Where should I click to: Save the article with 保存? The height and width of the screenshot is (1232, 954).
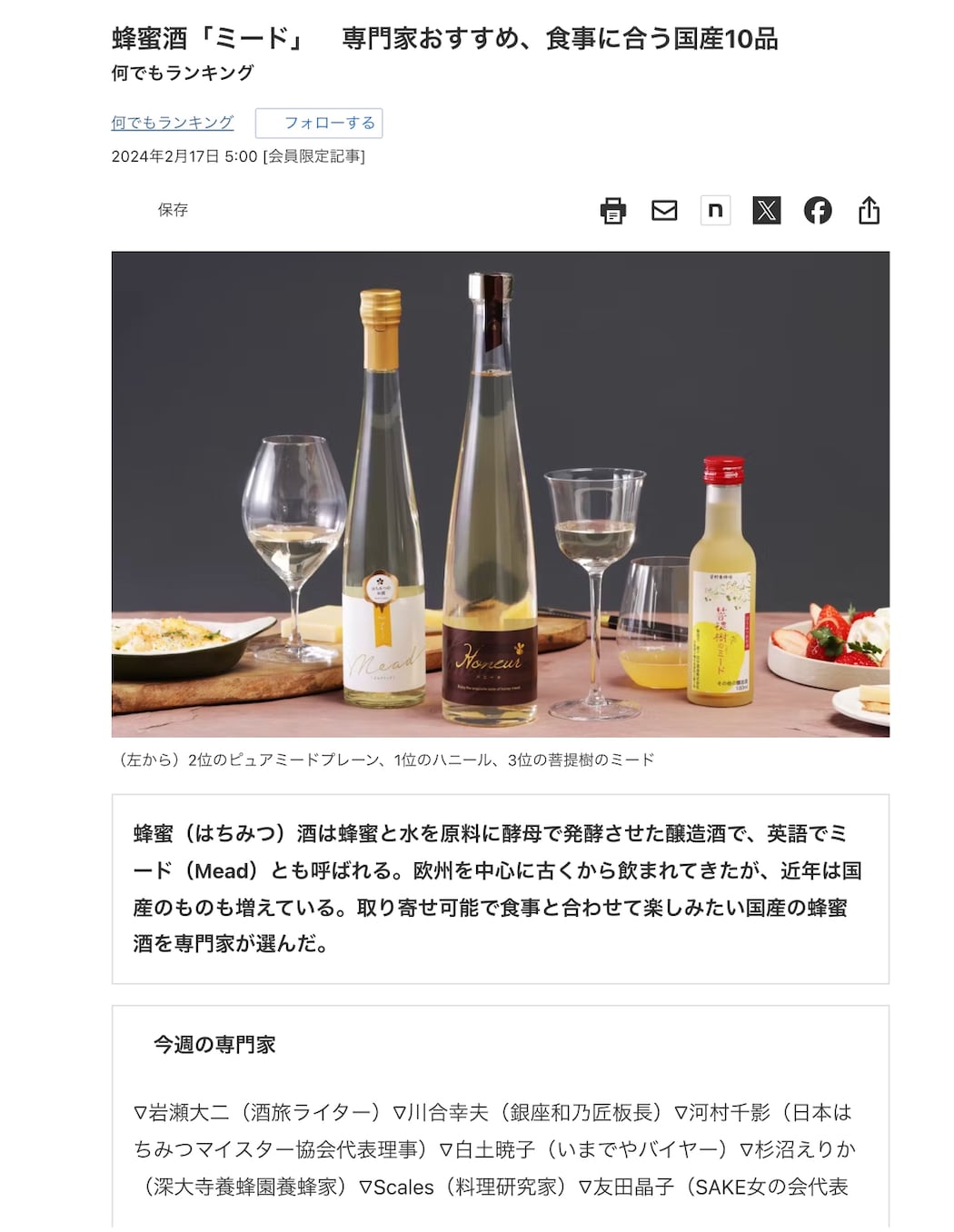[x=173, y=210]
